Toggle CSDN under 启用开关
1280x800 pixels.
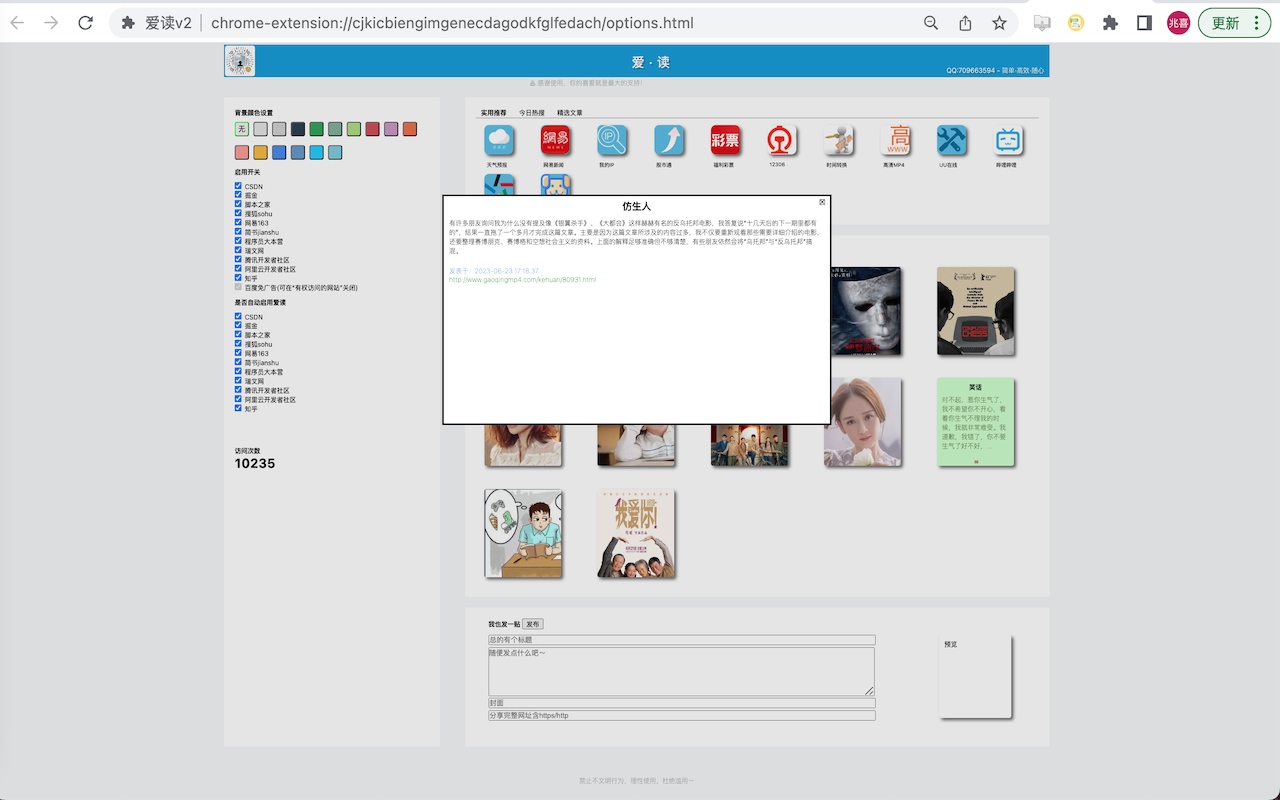238,186
